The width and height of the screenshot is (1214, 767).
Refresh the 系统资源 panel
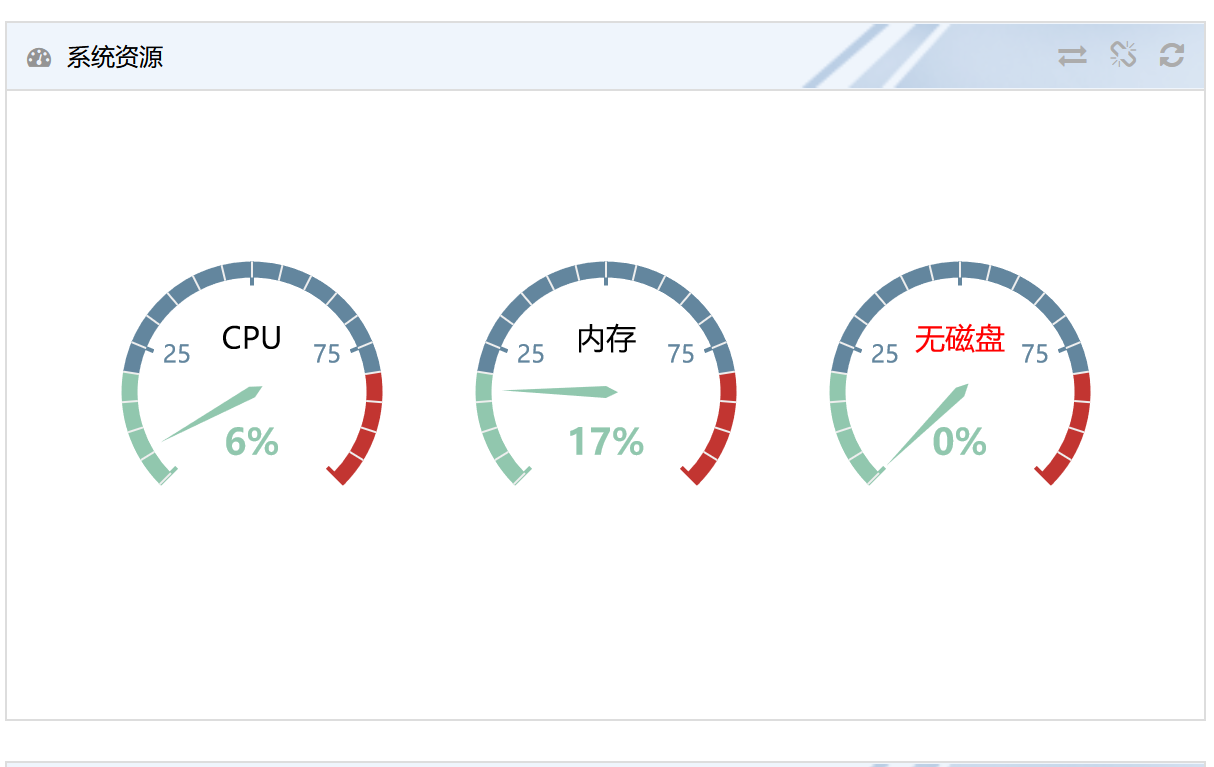[1172, 55]
